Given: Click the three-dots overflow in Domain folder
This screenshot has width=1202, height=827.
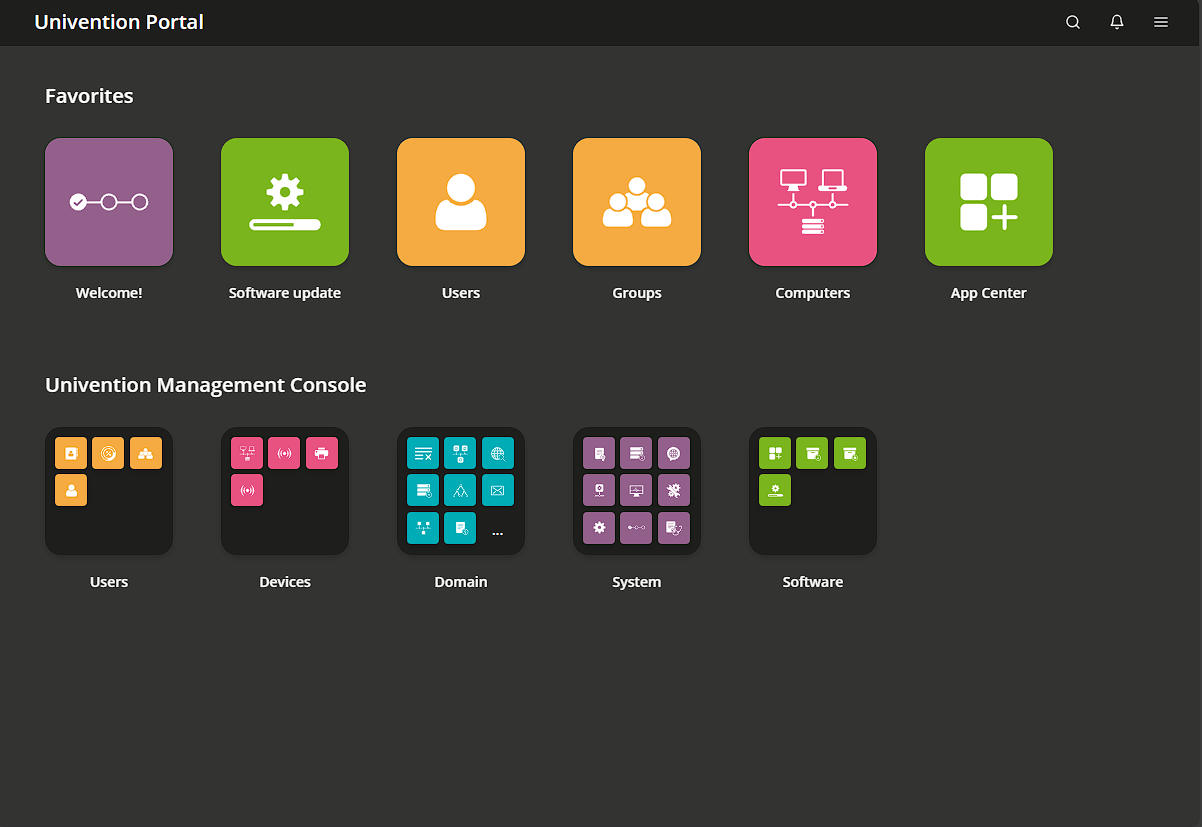Looking at the screenshot, I should [x=498, y=534].
